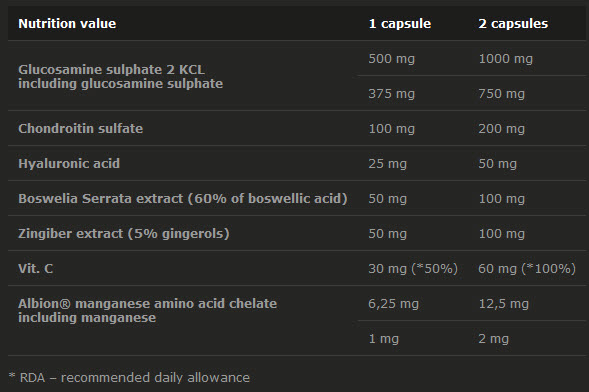
Task: Click the 25 mg hyaluronic acid value
Action: (x=388, y=164)
